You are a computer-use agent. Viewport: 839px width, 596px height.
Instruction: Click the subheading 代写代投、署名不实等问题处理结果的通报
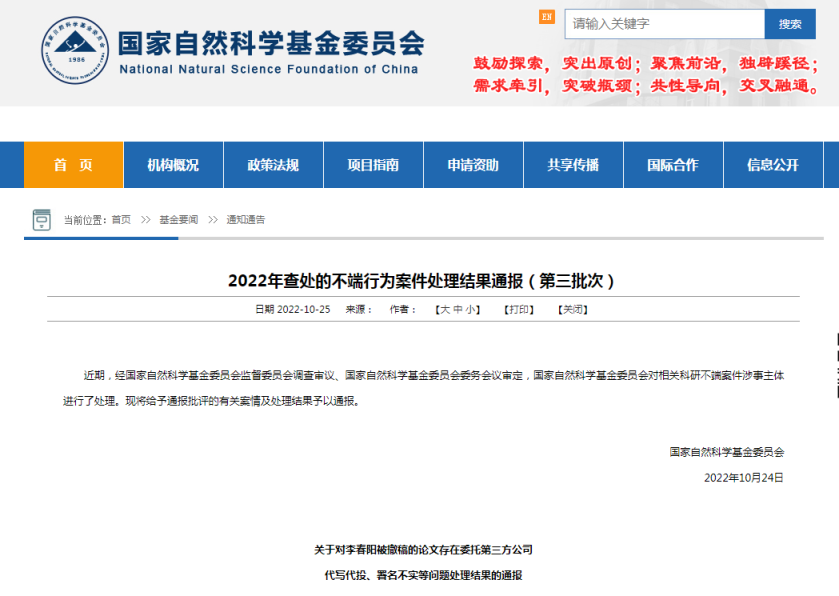click(423, 575)
